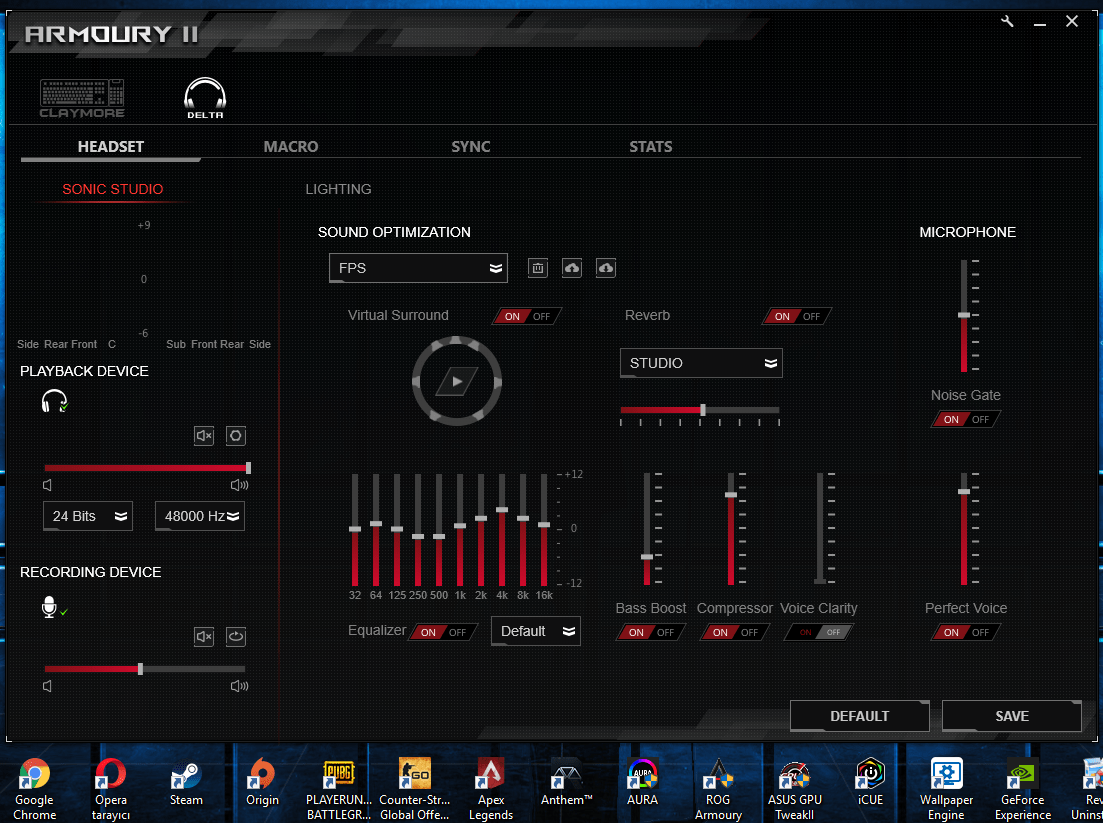Screen dimensions: 1103x823
Task: Select the Delta headset device icon
Action: [x=205, y=98]
